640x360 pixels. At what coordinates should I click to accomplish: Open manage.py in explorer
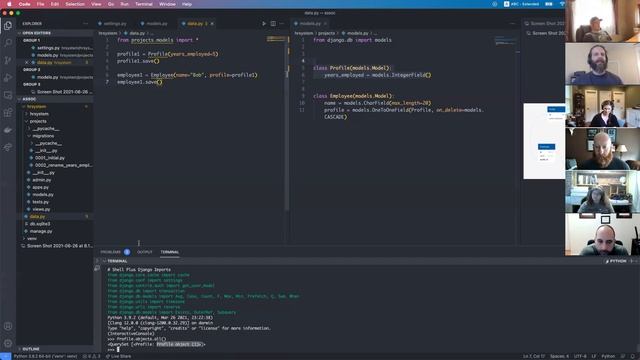[x=41, y=231]
